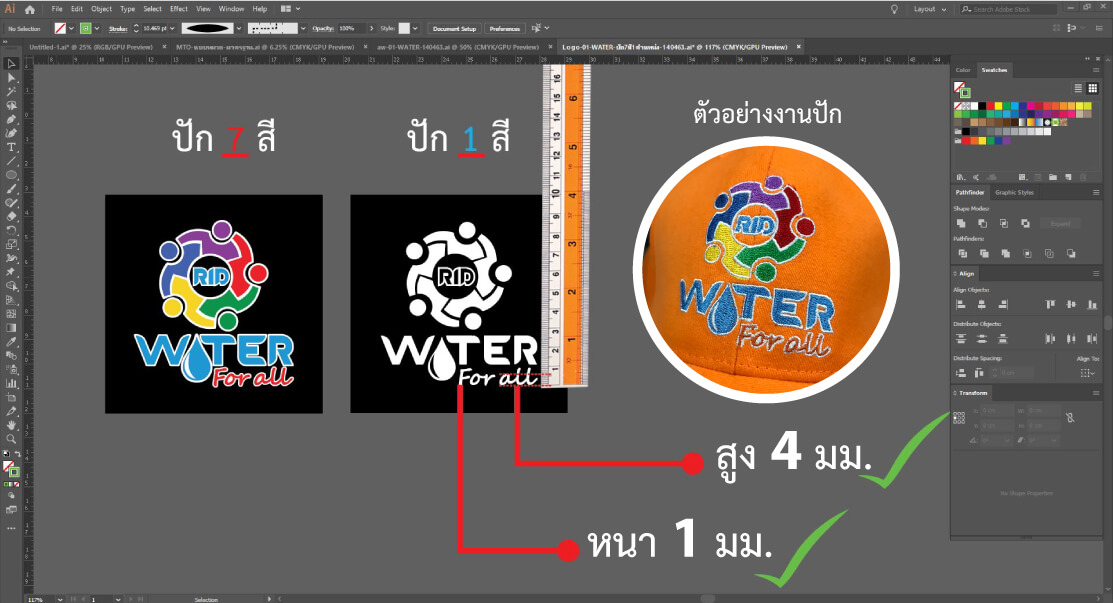Viewport: 1113px width, 603px height.
Task: Select the Selection tool arrow
Action: point(11,64)
